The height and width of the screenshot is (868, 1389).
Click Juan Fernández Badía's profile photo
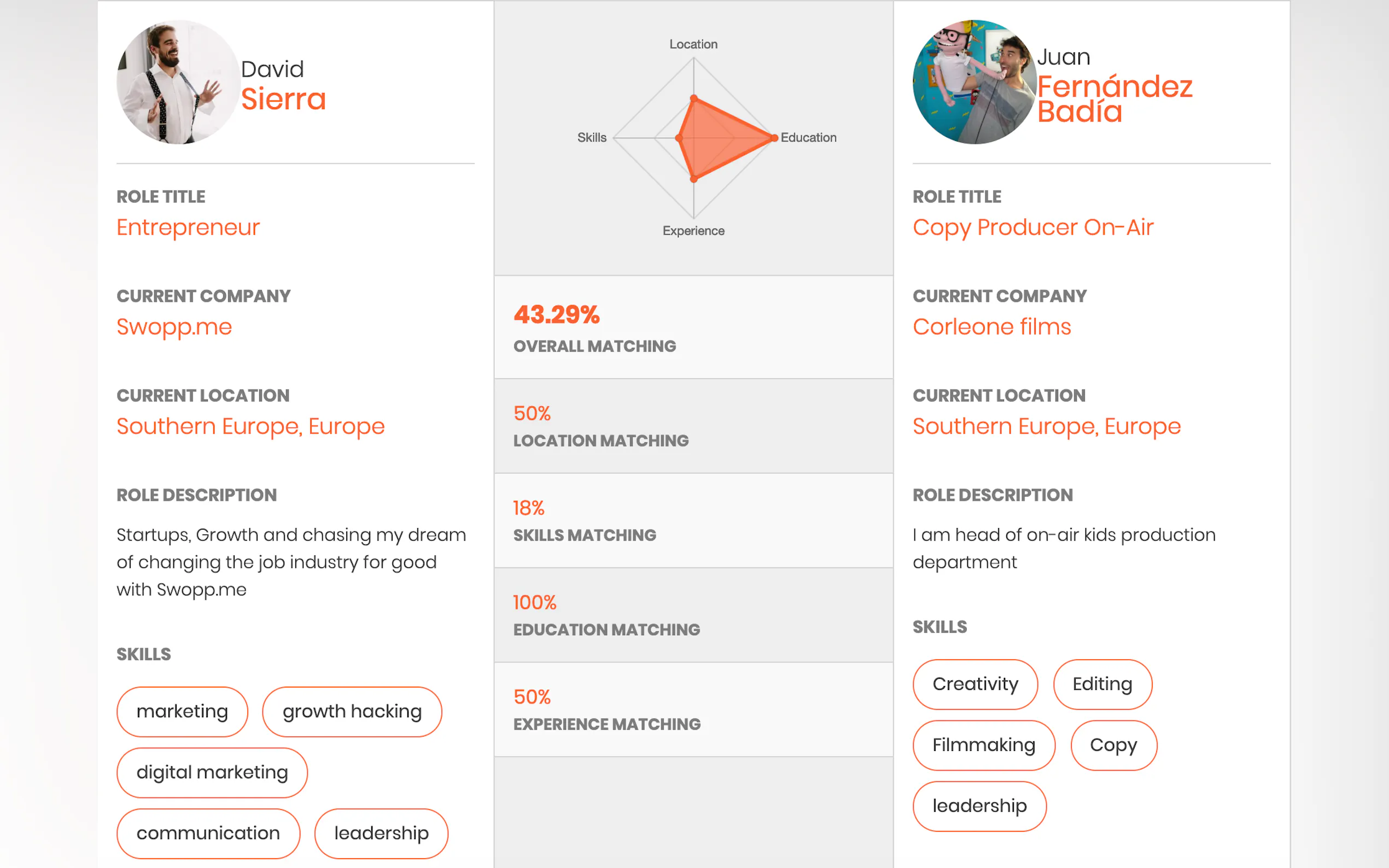tap(974, 82)
